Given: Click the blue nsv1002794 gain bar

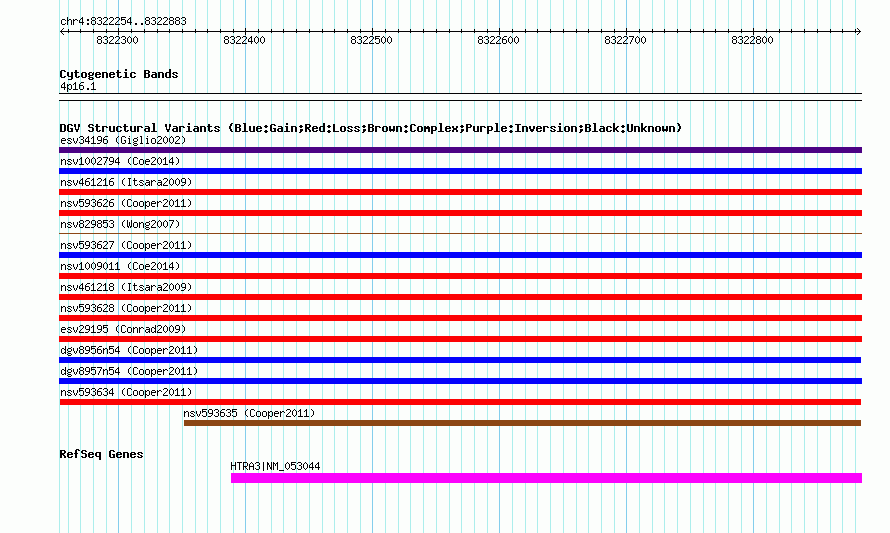Looking at the screenshot, I should pos(460,171).
